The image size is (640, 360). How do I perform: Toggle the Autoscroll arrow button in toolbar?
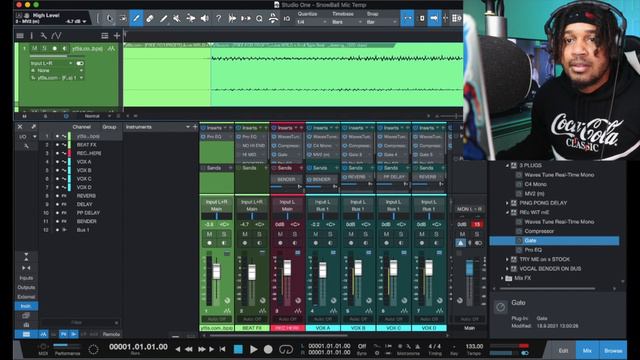(434, 18)
